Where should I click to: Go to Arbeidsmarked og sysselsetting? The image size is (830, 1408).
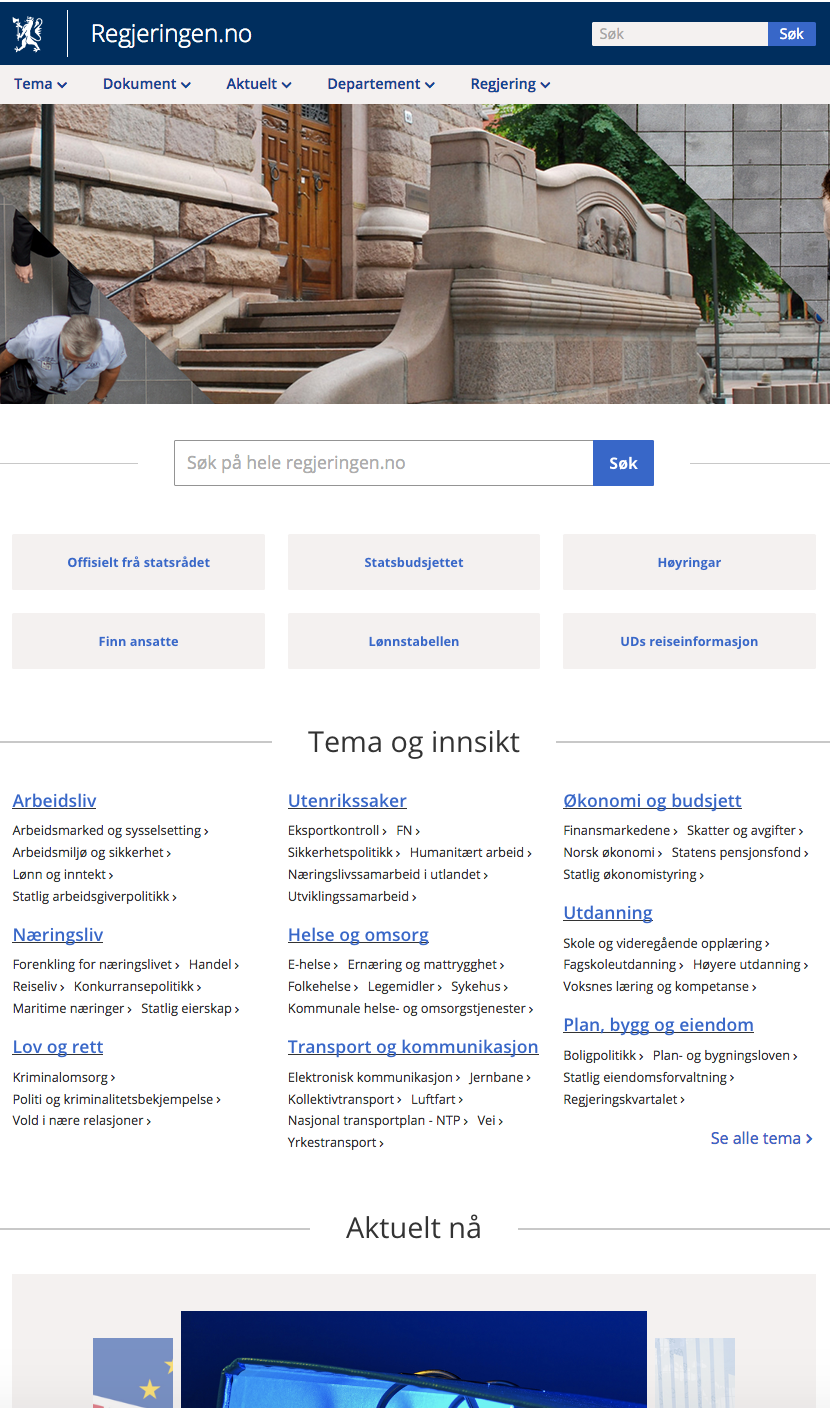pyautogui.click(x=110, y=831)
